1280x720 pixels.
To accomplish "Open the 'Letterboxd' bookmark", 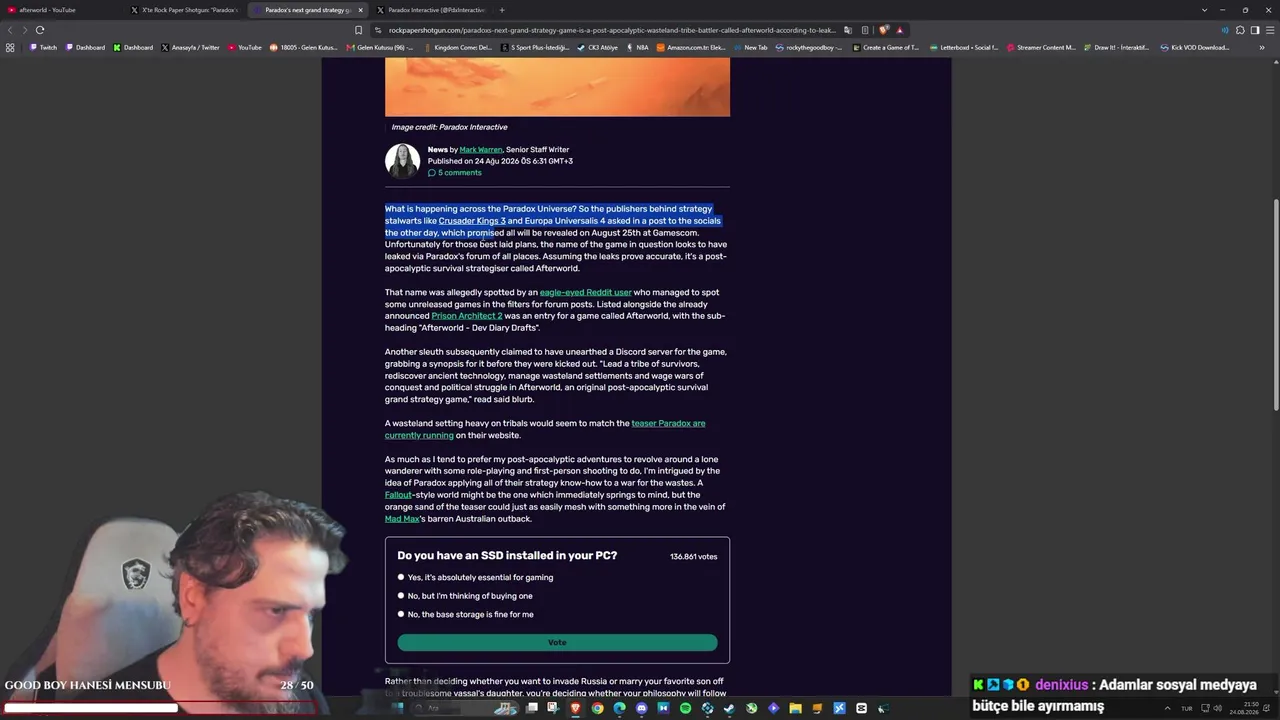I will pos(965,47).
